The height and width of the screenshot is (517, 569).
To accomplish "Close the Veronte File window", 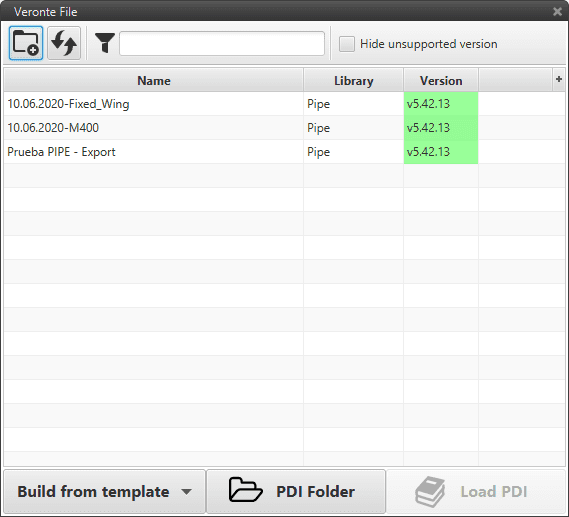I will [557, 12].
